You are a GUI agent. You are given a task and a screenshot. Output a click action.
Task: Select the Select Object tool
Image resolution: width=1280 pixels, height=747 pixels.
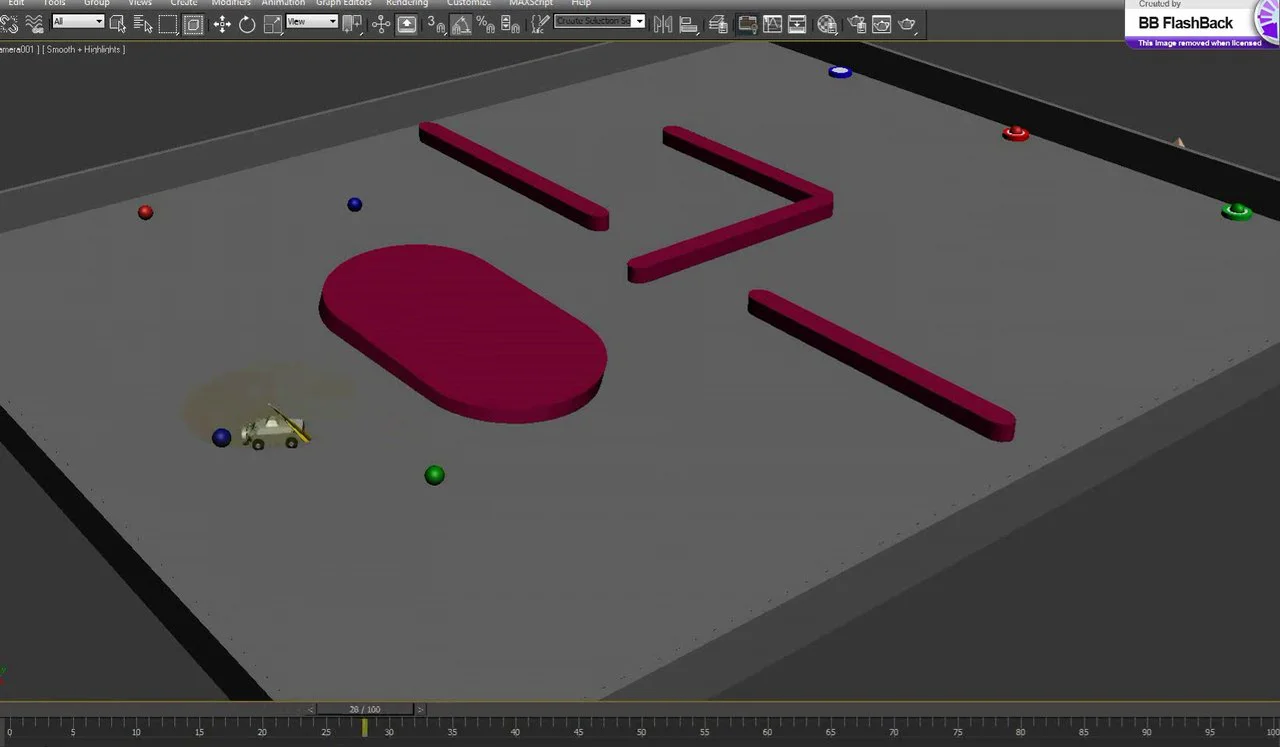pyautogui.click(x=118, y=24)
